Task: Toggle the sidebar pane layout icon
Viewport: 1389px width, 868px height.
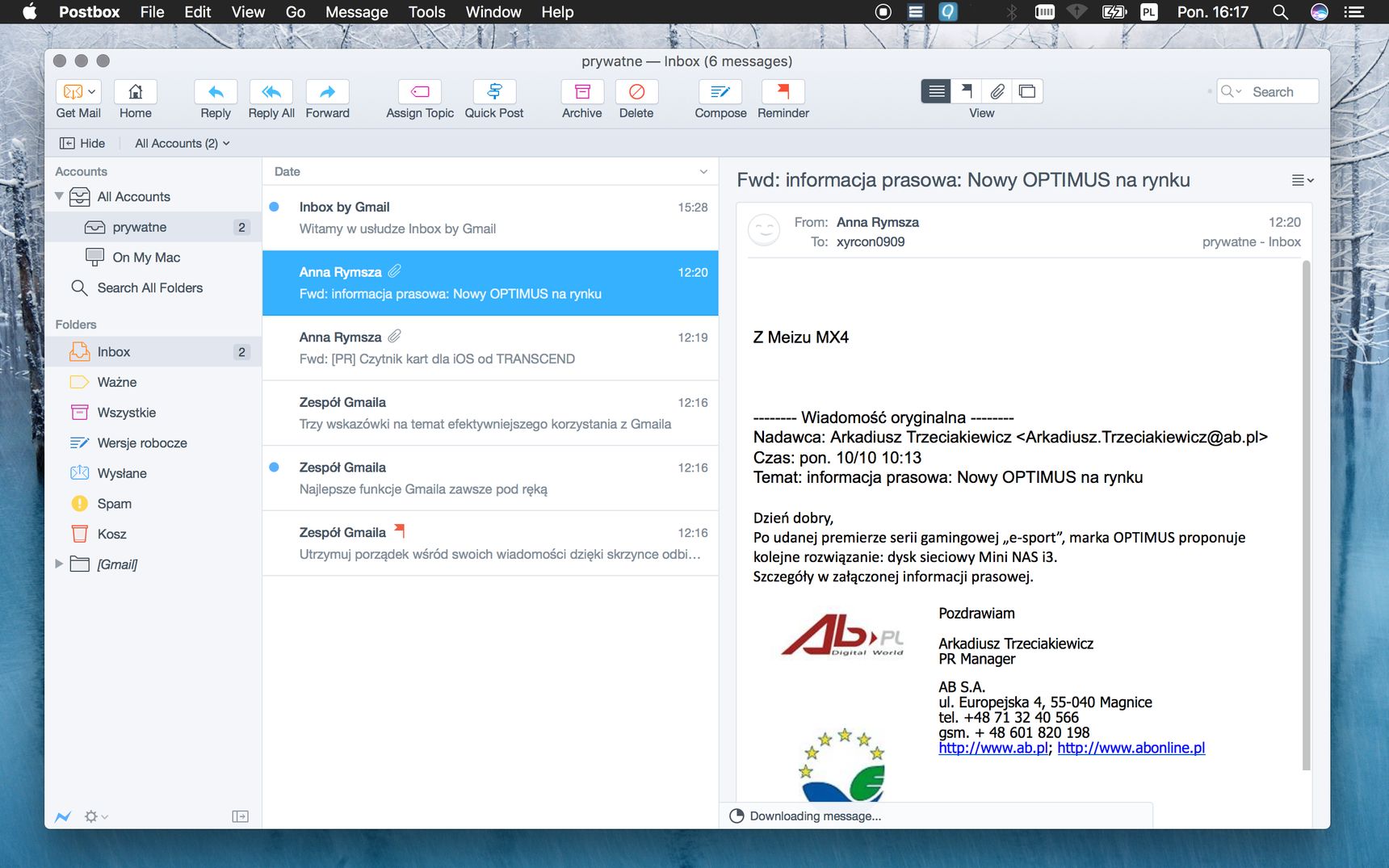Action: tap(240, 816)
